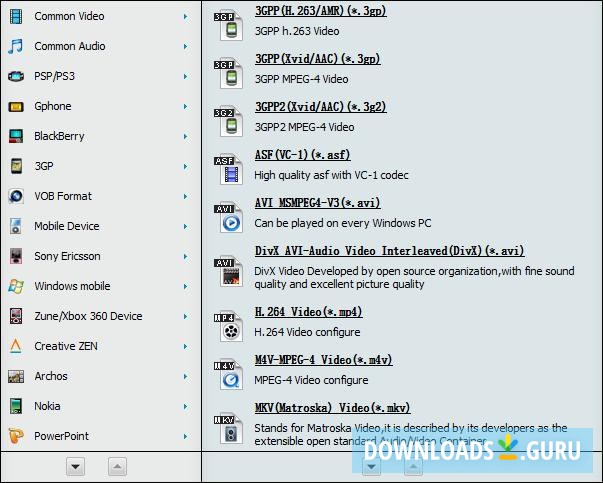Click 'H.264 Video configure' description

[x=307, y=332]
